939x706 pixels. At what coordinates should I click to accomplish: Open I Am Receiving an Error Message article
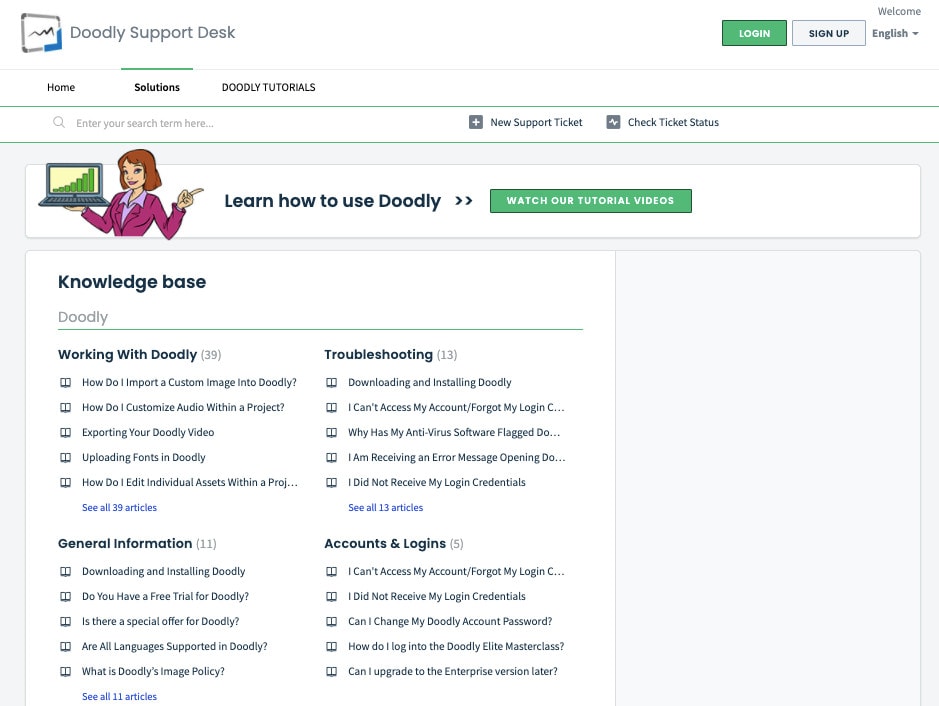click(x=457, y=457)
